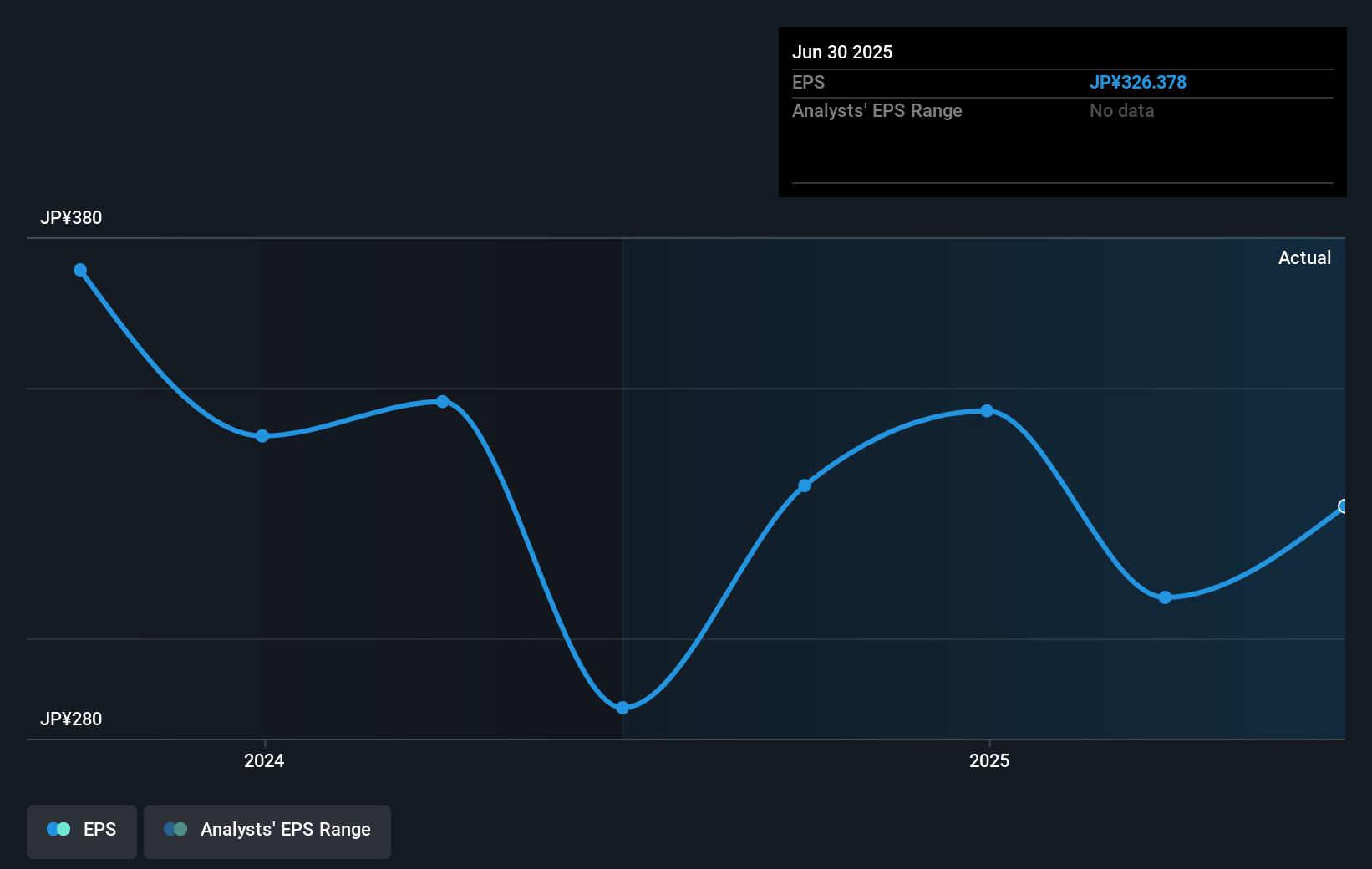This screenshot has height=869, width=1372.
Task: Click the Actual region label
Action: point(1304,258)
